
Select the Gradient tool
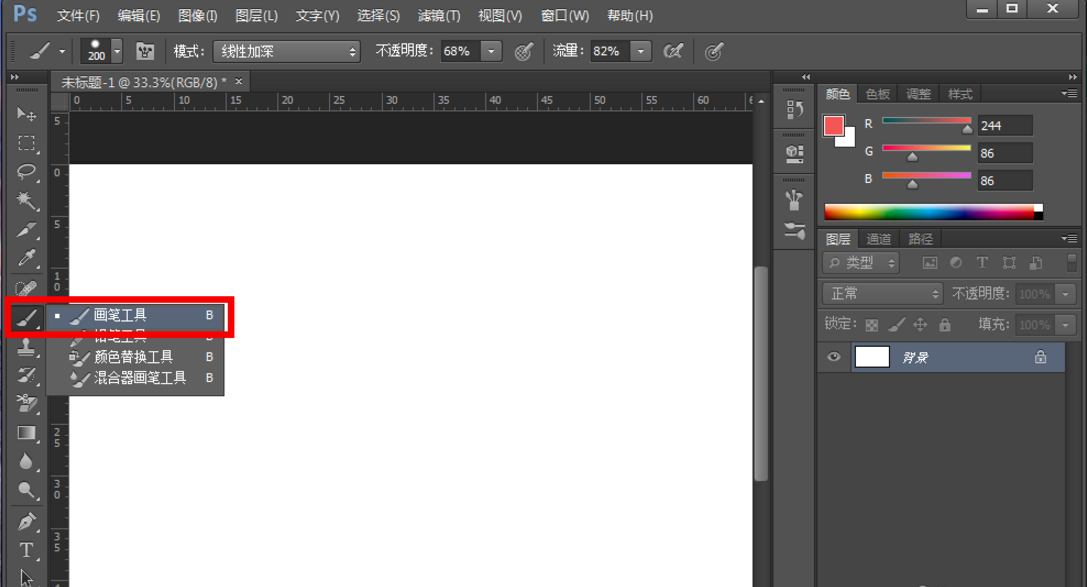coord(26,433)
